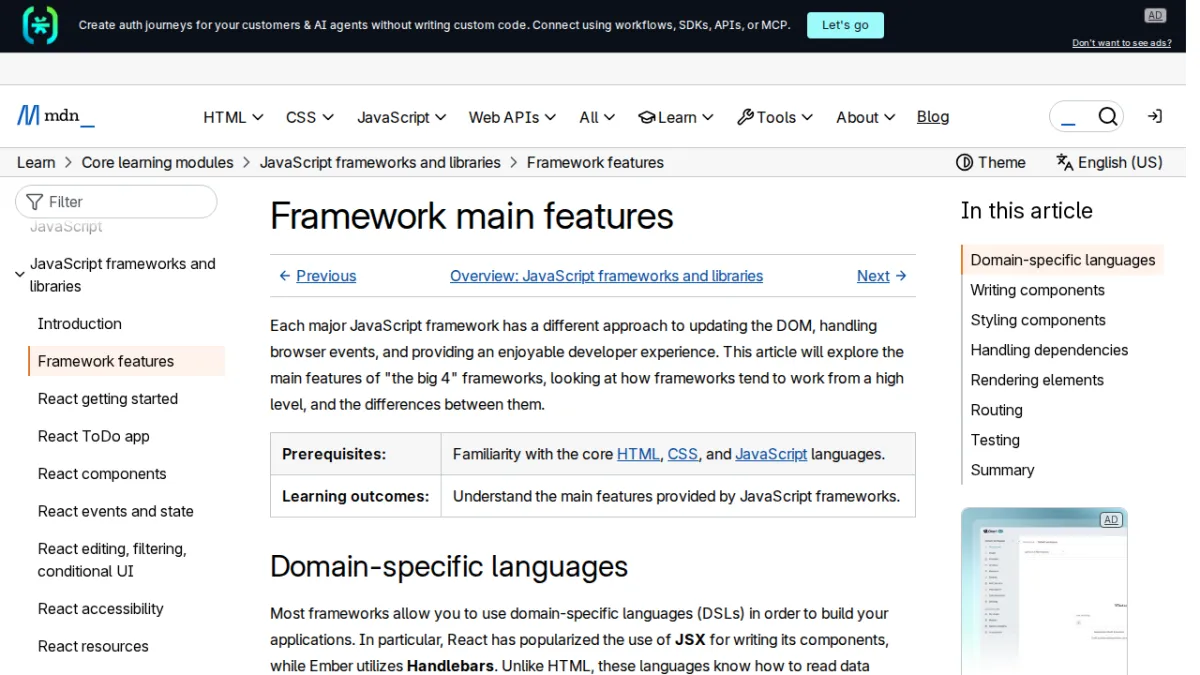
Task: Click the search magnifier icon
Action: click(x=1107, y=117)
